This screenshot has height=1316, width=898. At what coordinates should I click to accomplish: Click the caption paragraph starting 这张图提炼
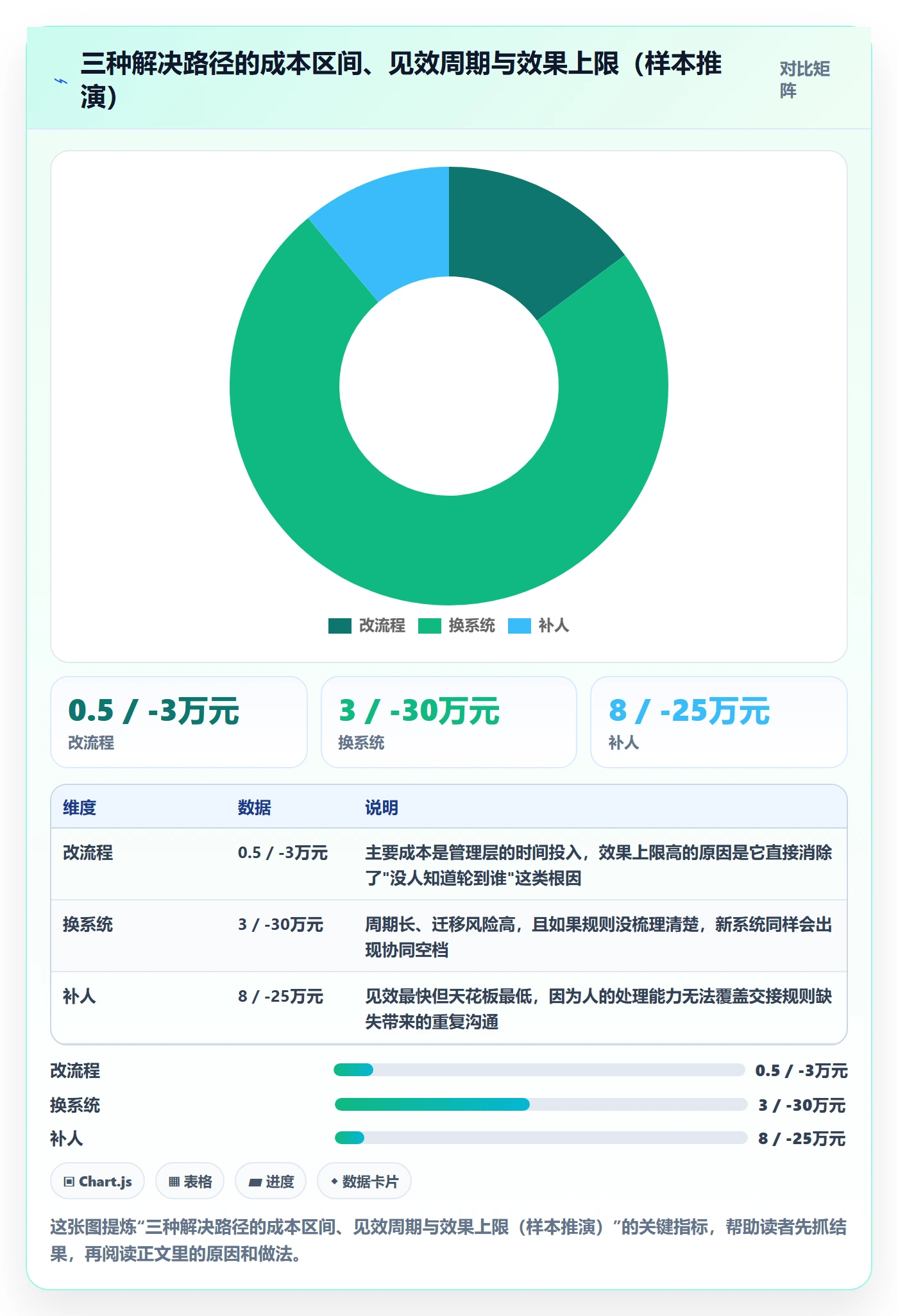pos(448,1240)
